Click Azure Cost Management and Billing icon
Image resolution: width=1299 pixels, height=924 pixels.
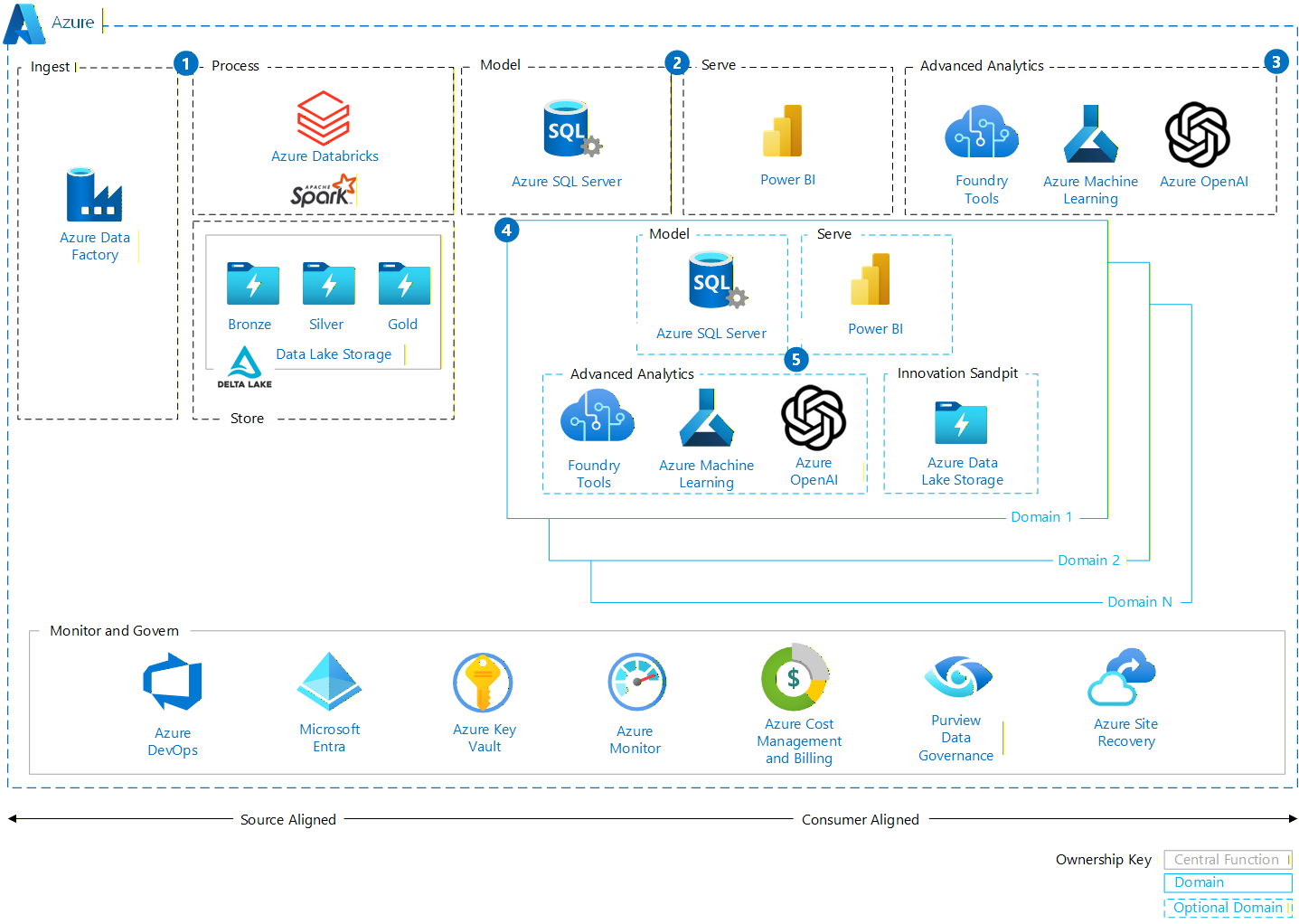pyautogui.click(x=795, y=677)
